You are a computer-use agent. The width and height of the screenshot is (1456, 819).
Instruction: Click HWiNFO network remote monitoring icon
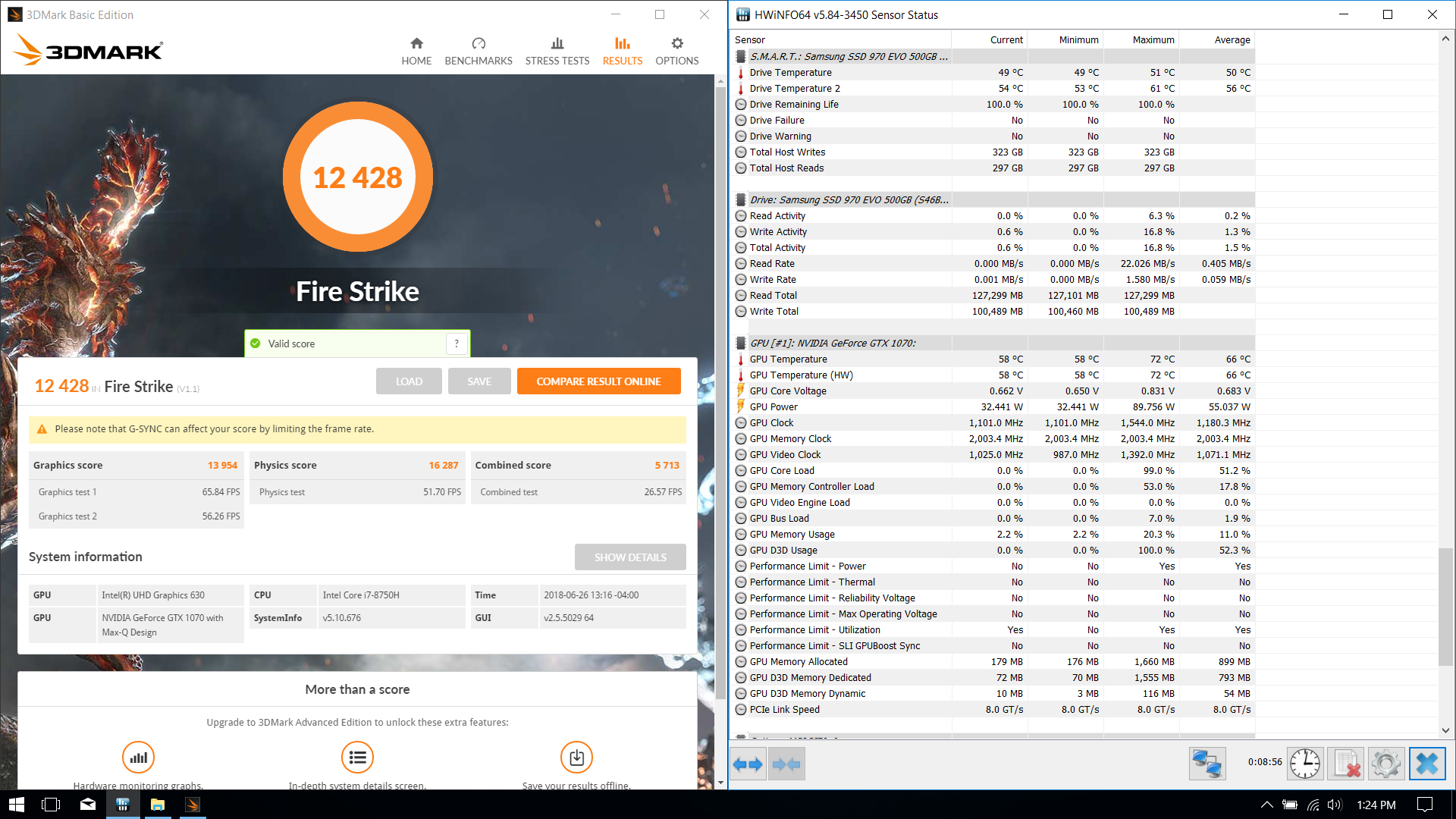click(x=1207, y=764)
